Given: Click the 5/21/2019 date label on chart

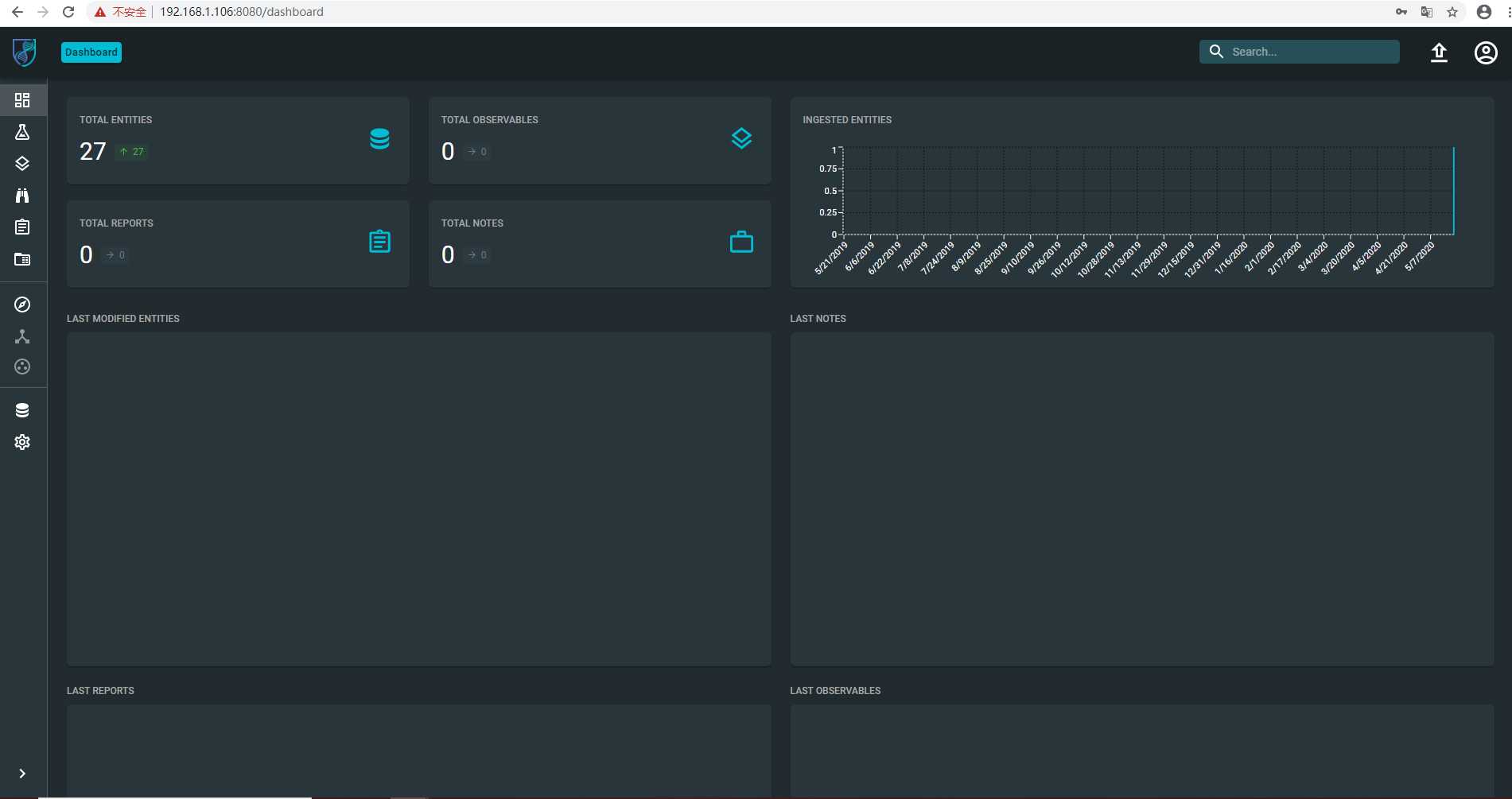Looking at the screenshot, I should point(831,258).
